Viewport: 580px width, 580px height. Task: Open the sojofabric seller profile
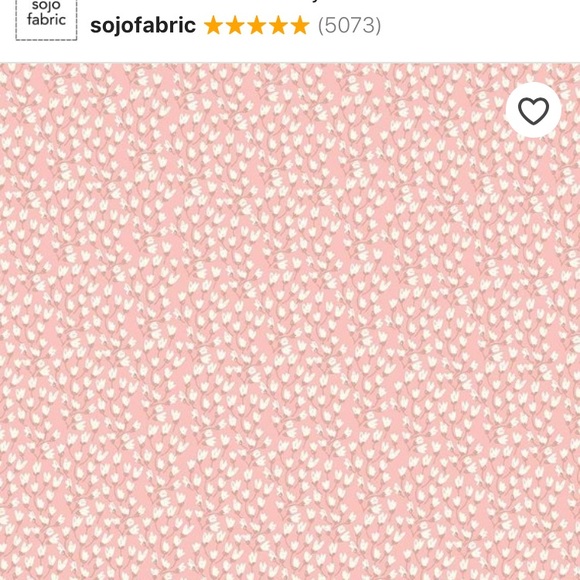[x=143, y=26]
